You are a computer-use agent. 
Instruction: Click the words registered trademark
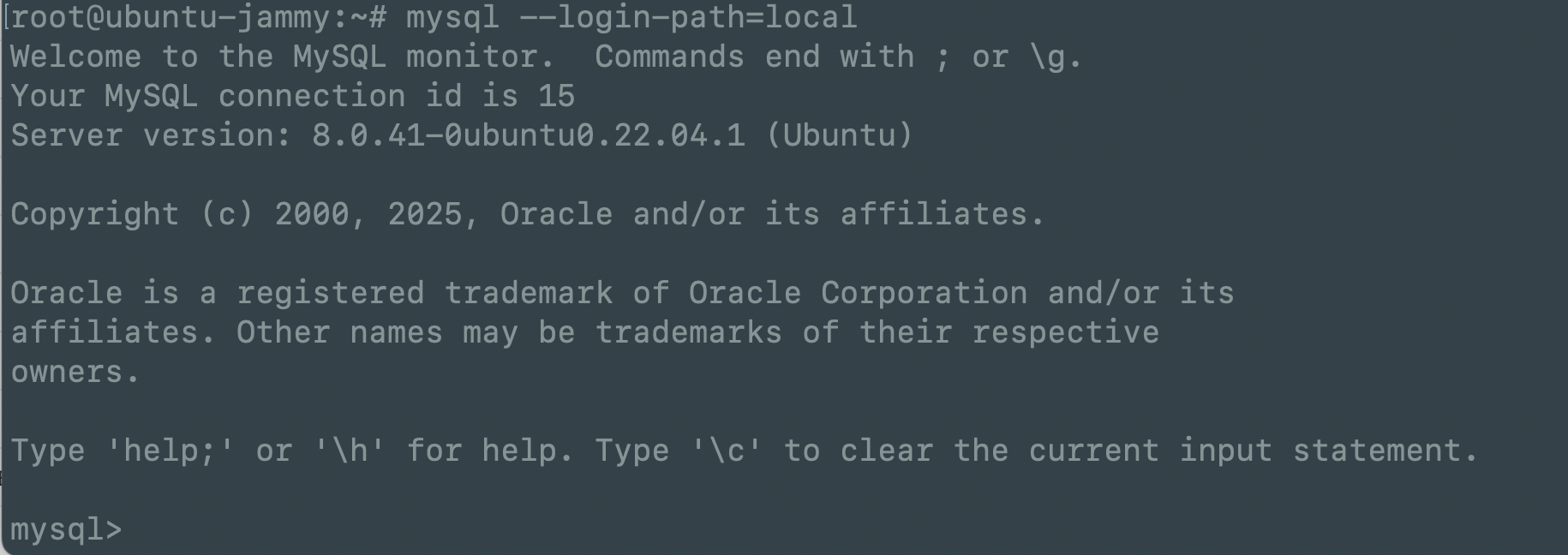(424, 293)
